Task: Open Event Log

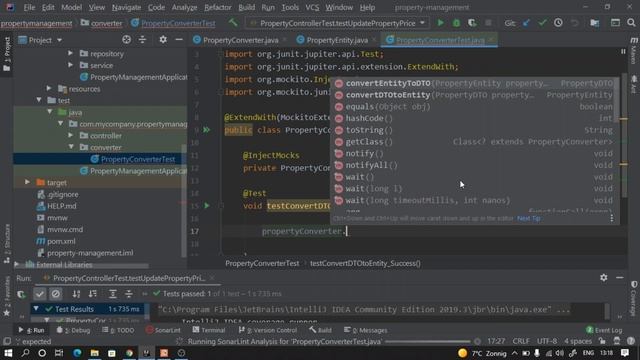Action: [604, 330]
